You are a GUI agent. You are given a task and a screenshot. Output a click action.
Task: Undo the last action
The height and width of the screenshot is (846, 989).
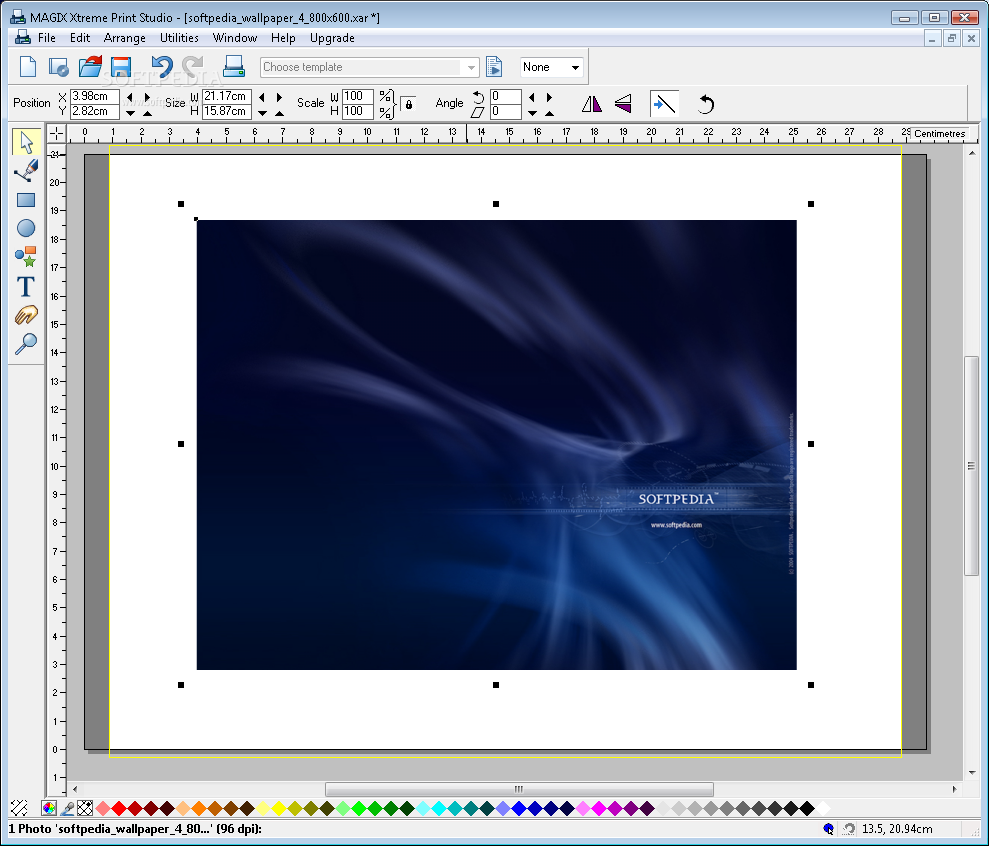point(161,66)
